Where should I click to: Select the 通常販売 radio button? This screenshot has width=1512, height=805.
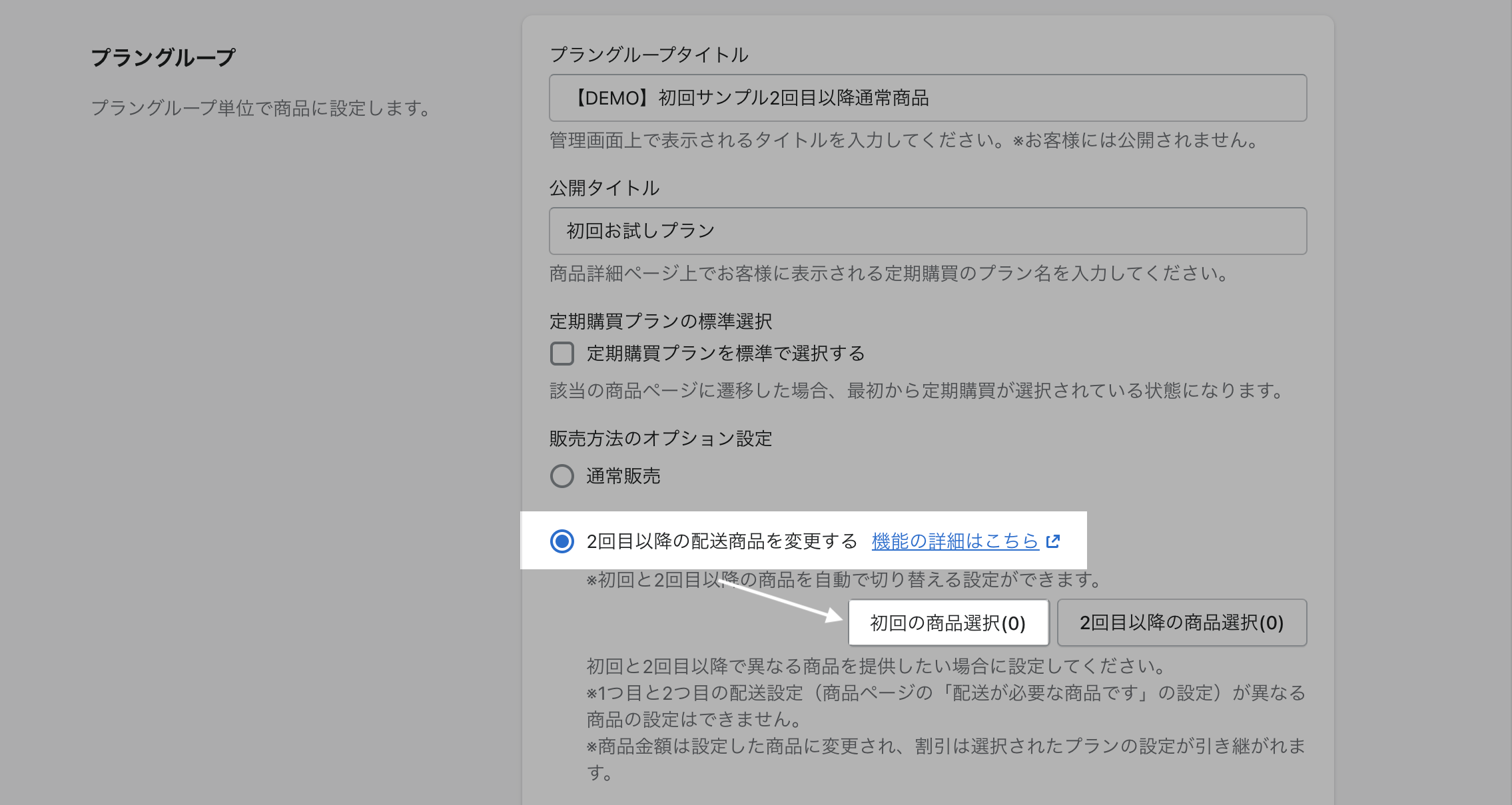(x=562, y=476)
